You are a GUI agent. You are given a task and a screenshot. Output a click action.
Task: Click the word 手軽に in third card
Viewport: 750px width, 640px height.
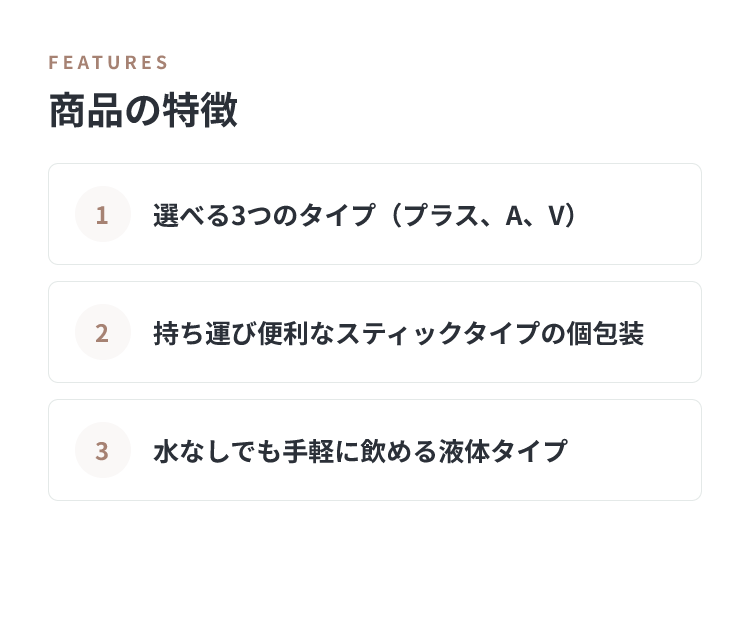pyautogui.click(x=320, y=451)
